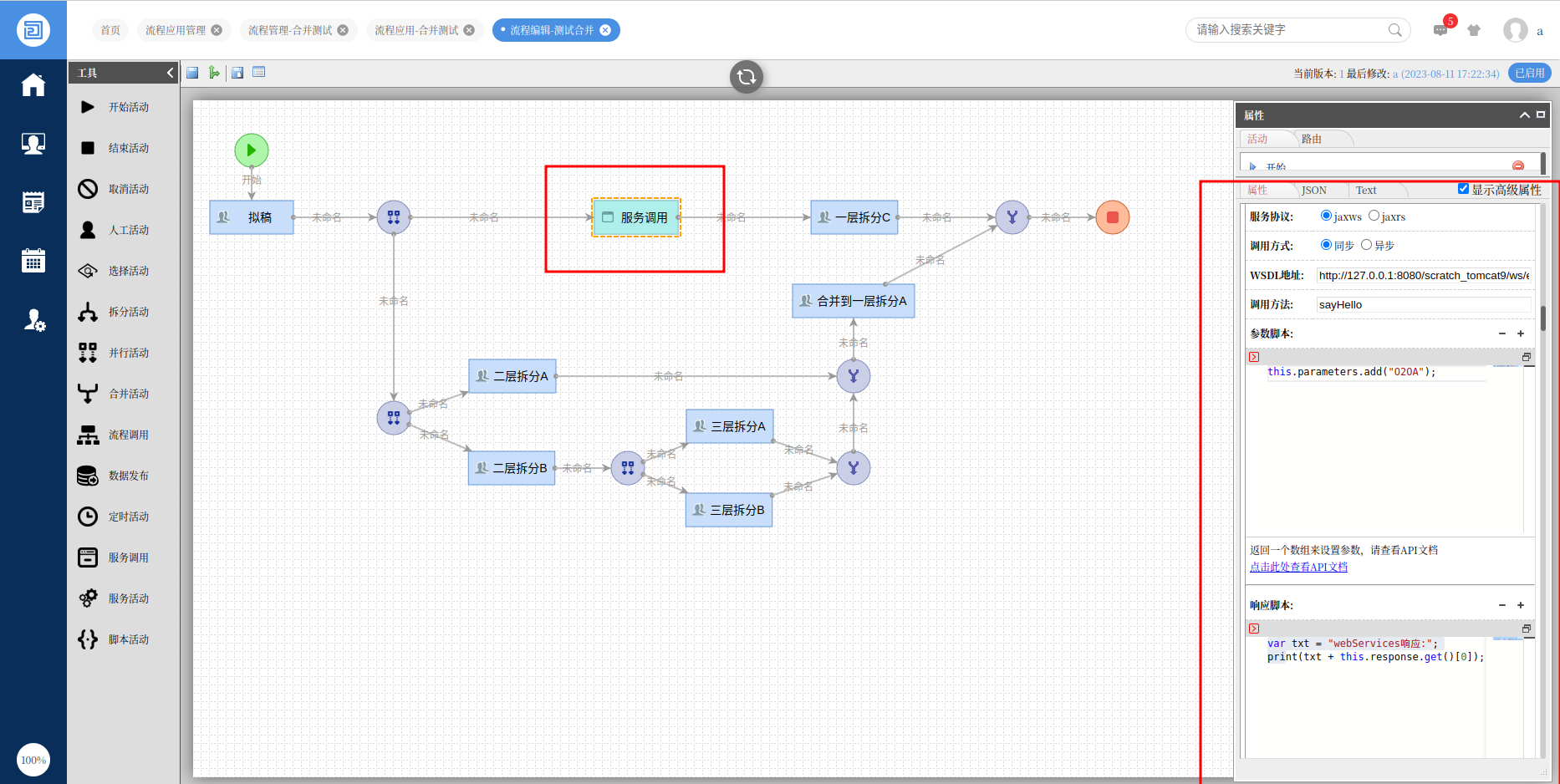Open the home icon in left sidebar
This screenshot has width=1560, height=784.
click(33, 84)
